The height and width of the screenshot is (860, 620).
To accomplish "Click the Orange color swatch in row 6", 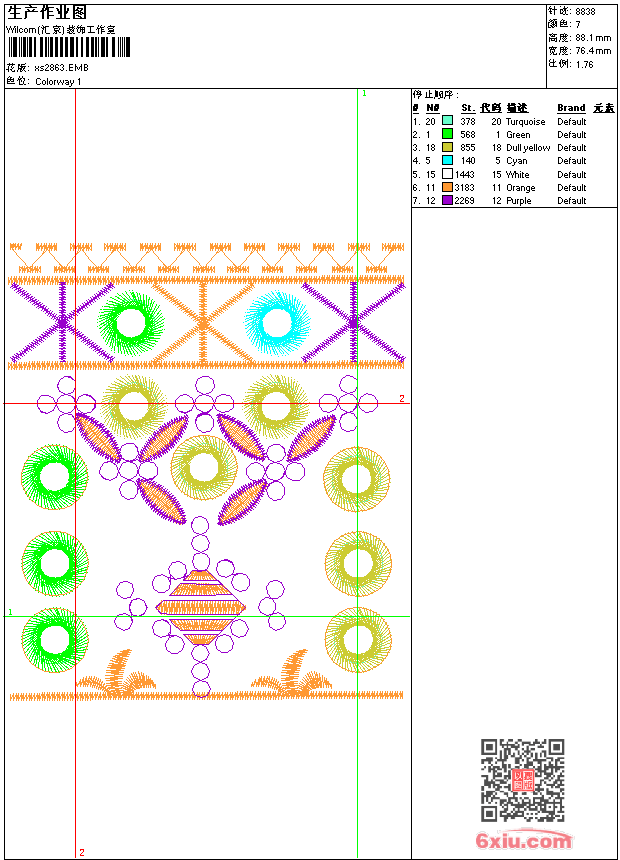I will point(447,187).
